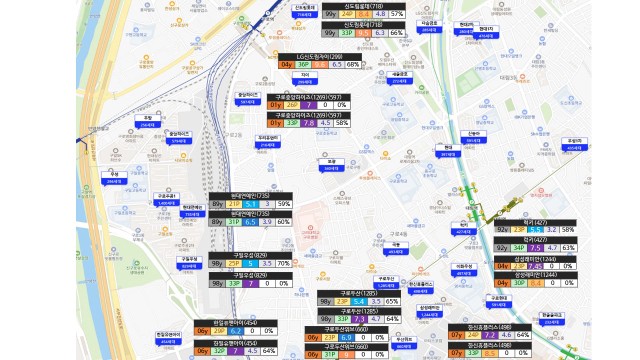Viewport: 640px width, 360px height.
Task: Open the 216세대 blue marker in 구로2동
Action: coord(267,141)
